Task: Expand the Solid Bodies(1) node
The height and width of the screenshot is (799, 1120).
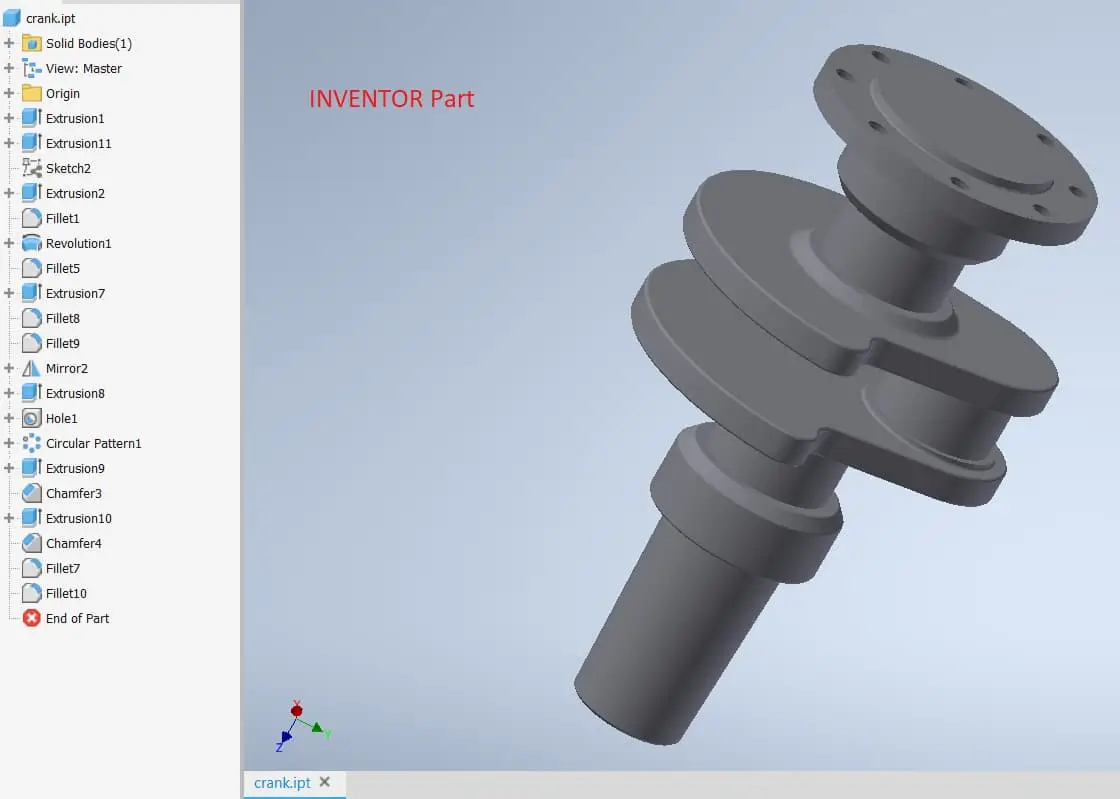Action: coord(9,43)
